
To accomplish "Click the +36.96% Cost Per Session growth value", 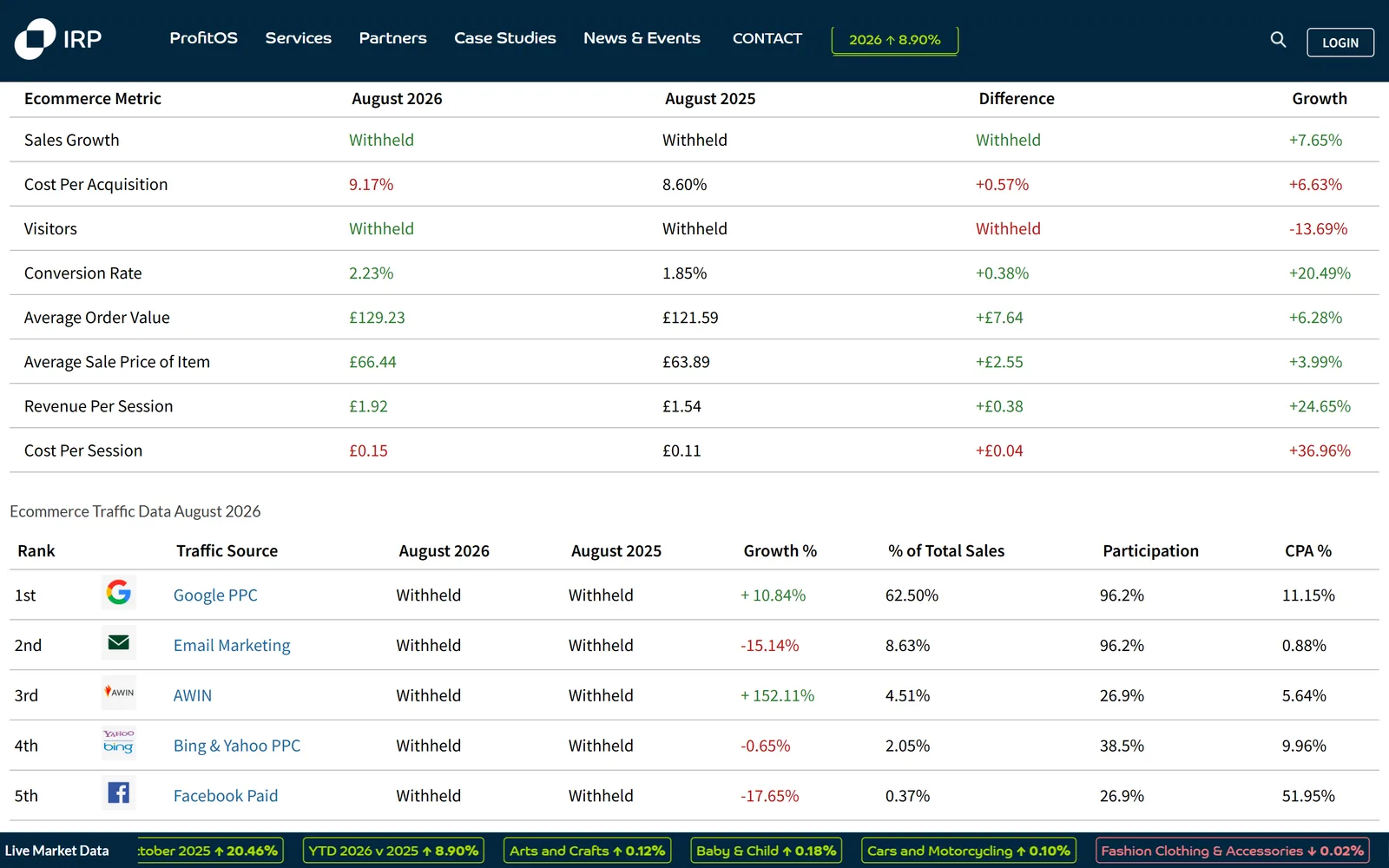I will pos(1320,450).
